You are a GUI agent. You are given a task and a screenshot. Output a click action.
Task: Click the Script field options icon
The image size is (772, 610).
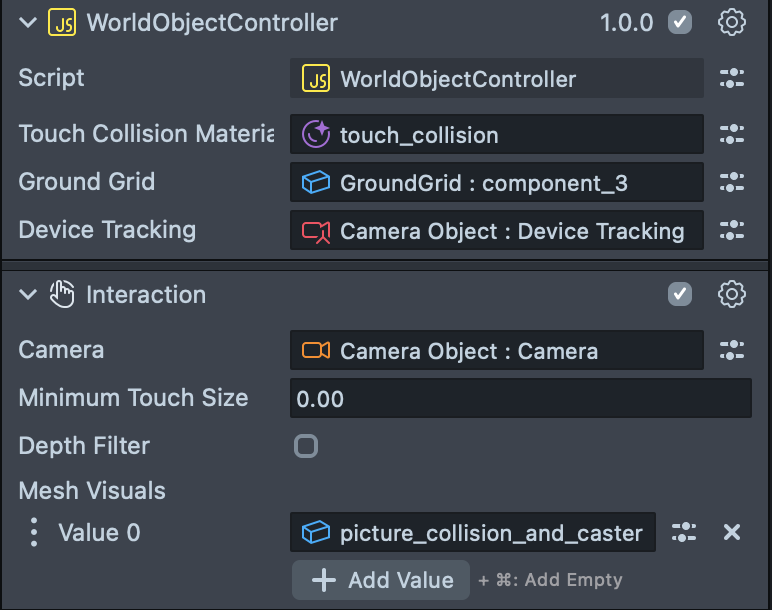coord(732,79)
